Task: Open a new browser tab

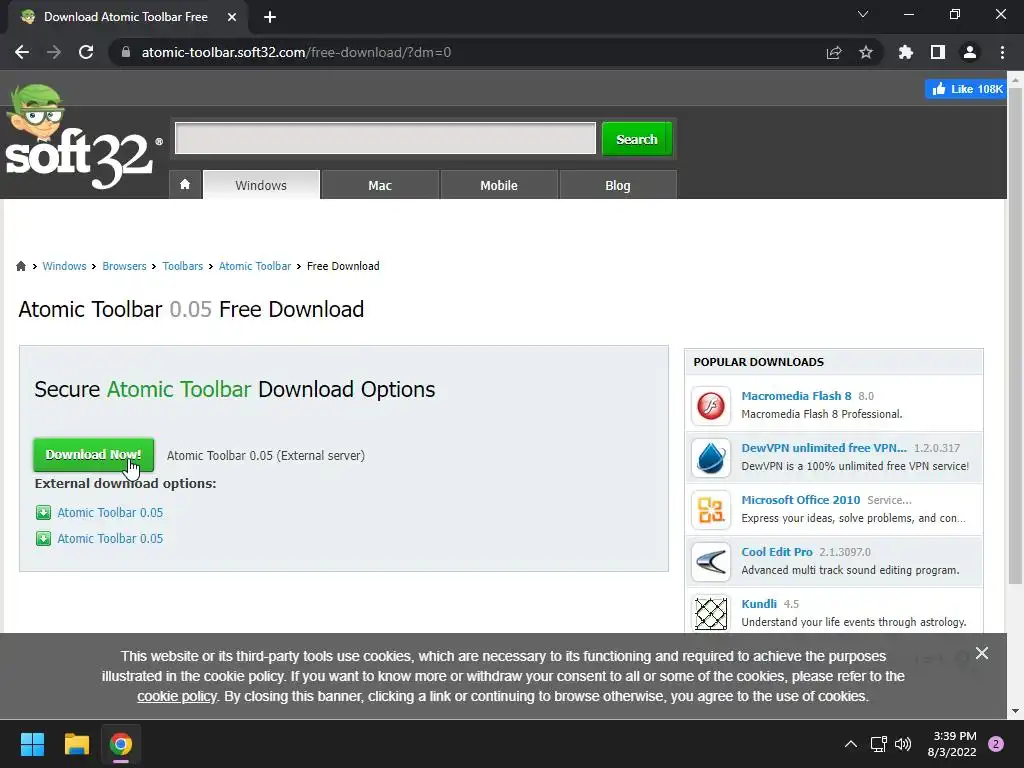Action: [x=270, y=17]
